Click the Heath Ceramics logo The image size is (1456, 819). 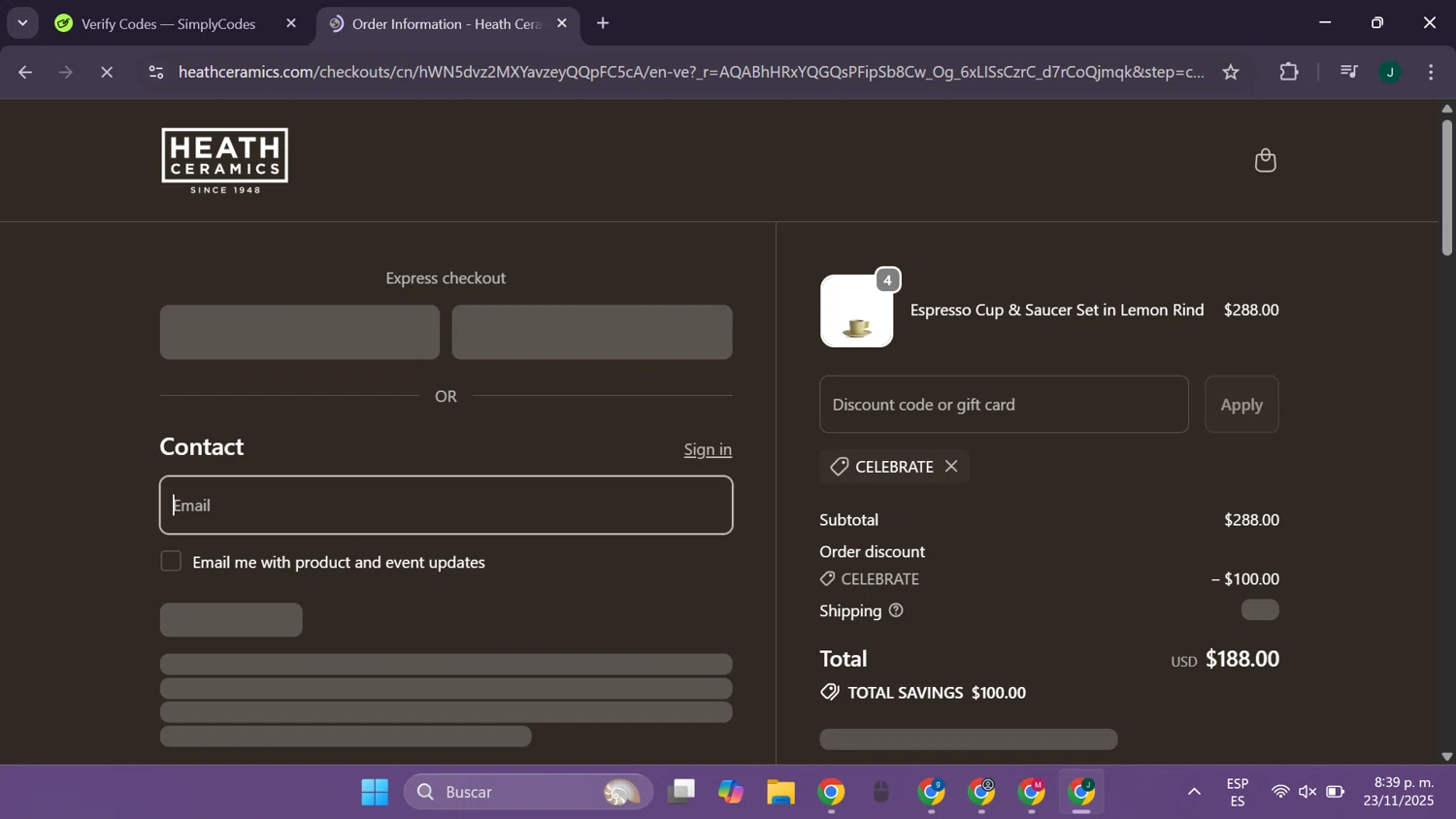click(x=224, y=160)
